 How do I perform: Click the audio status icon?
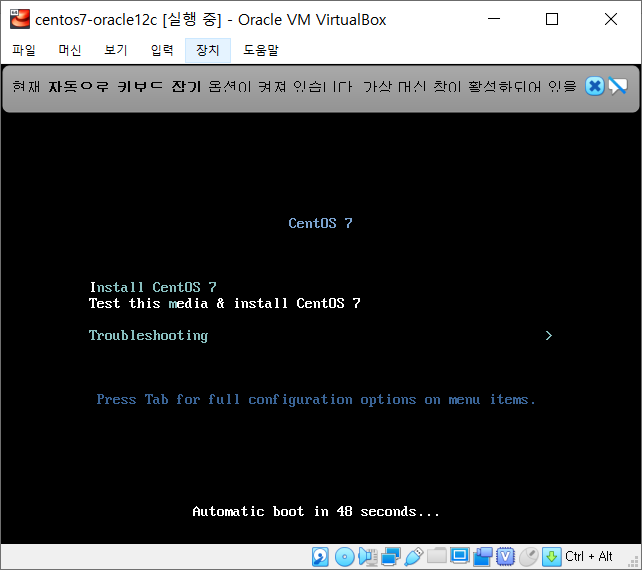point(368,557)
